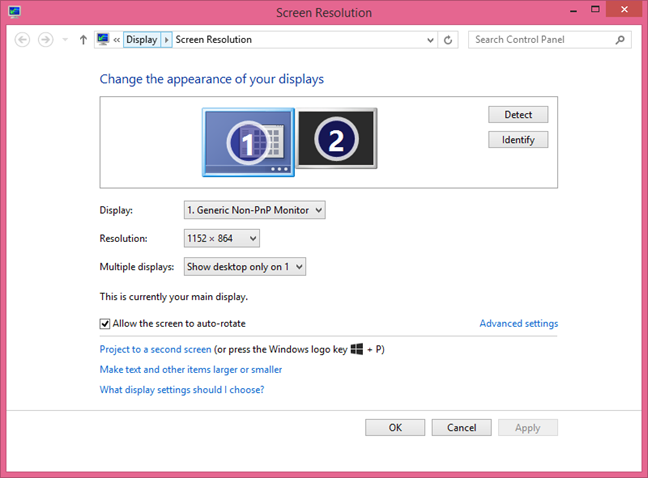Open the Resolution dropdown
The width and height of the screenshot is (648, 478).
coord(222,238)
